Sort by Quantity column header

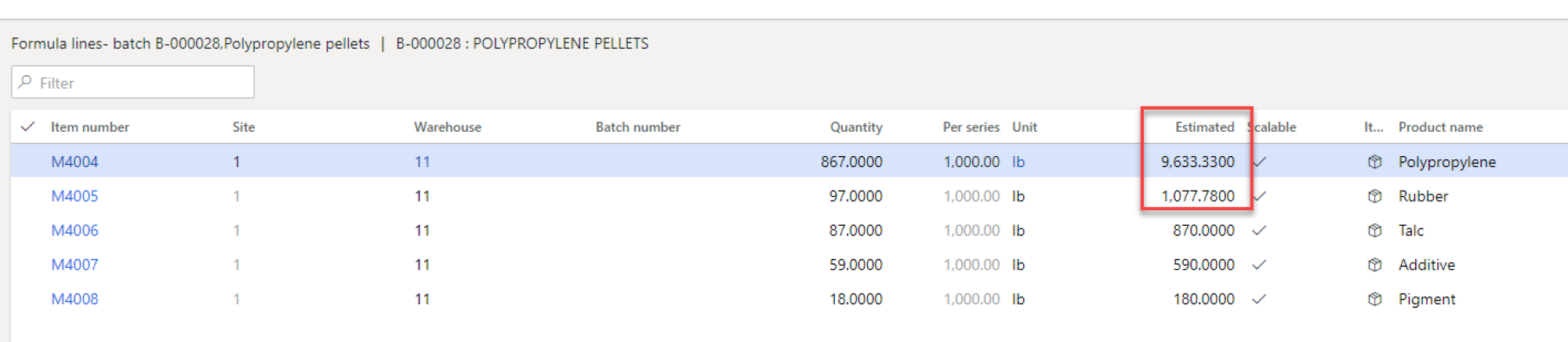pos(856,127)
